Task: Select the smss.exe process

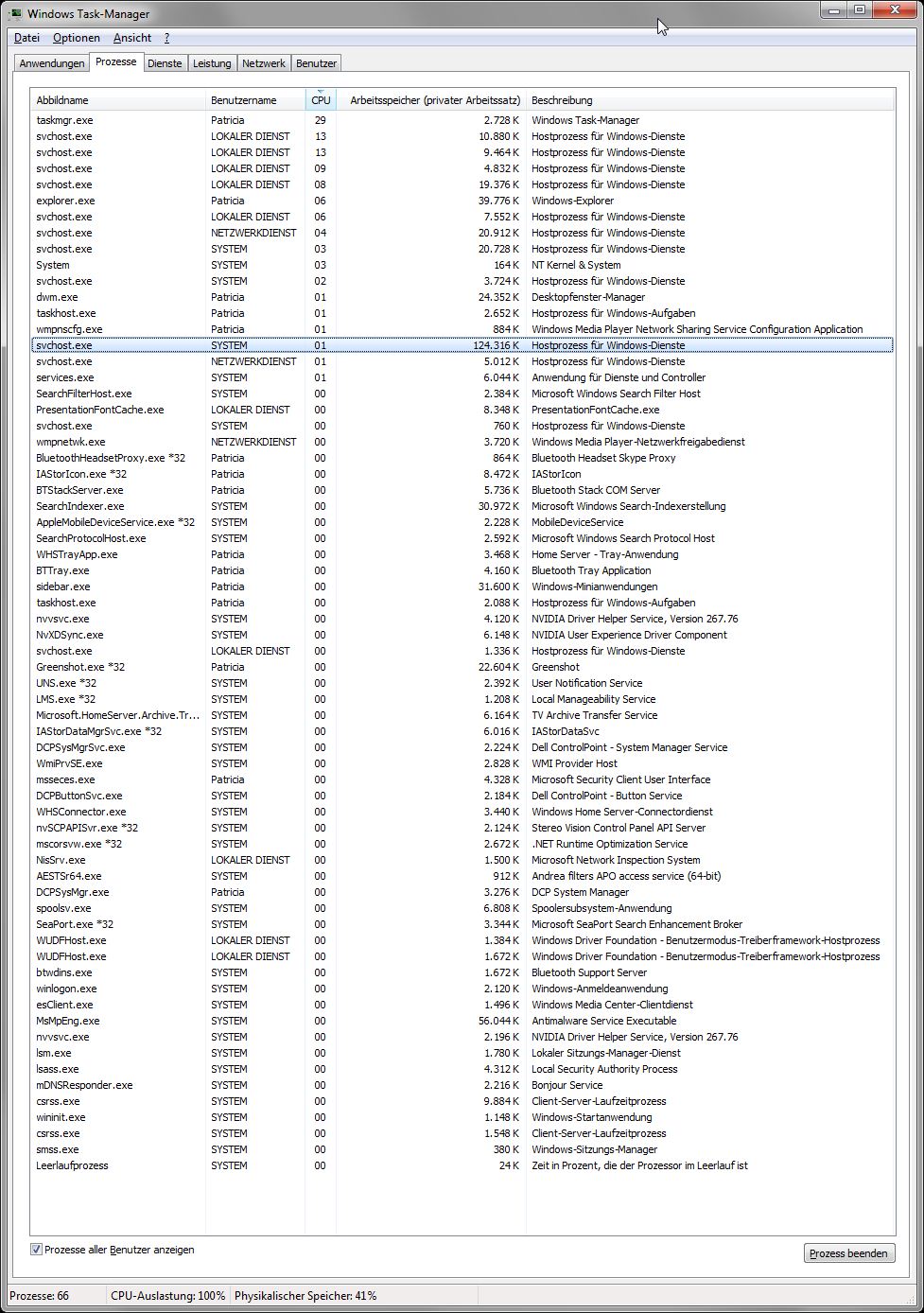Action: click(x=462, y=1149)
